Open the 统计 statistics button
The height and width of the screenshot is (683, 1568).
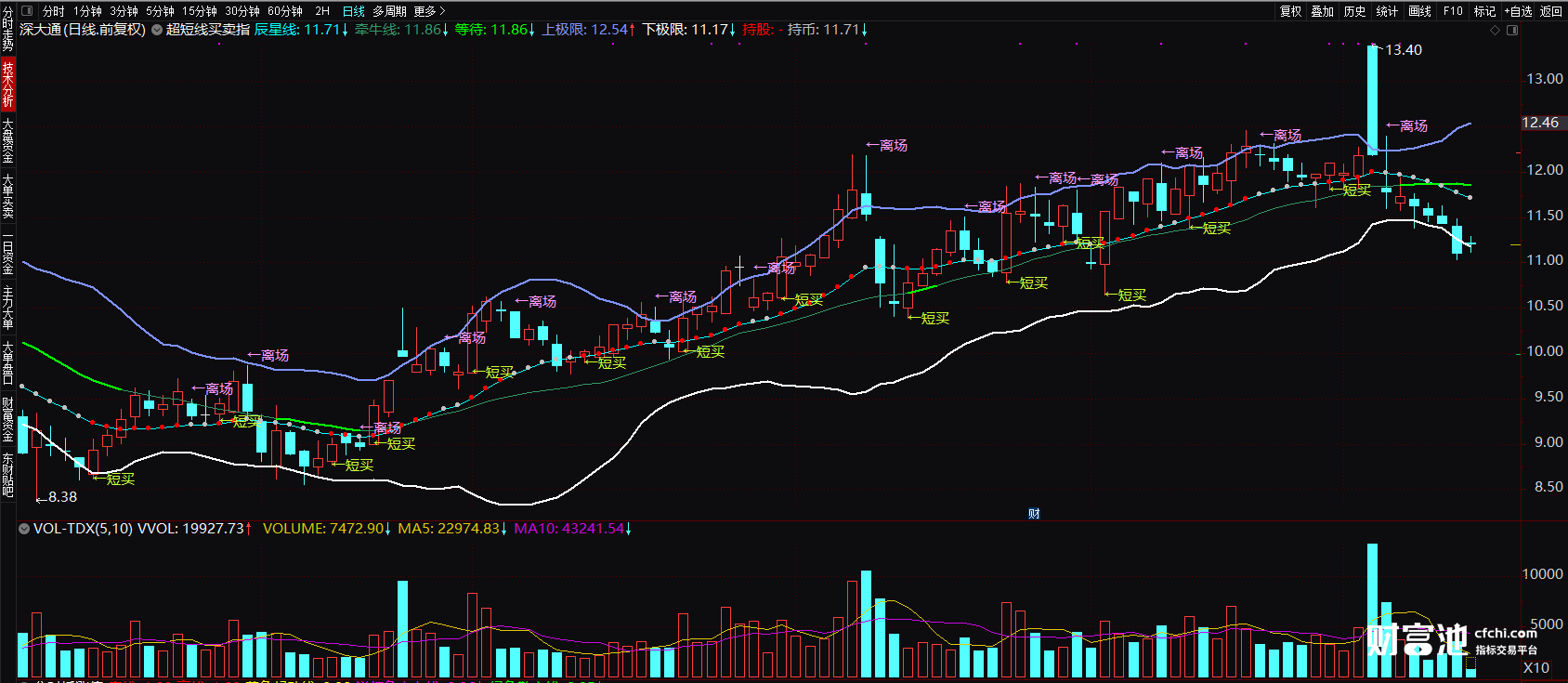tap(1388, 11)
